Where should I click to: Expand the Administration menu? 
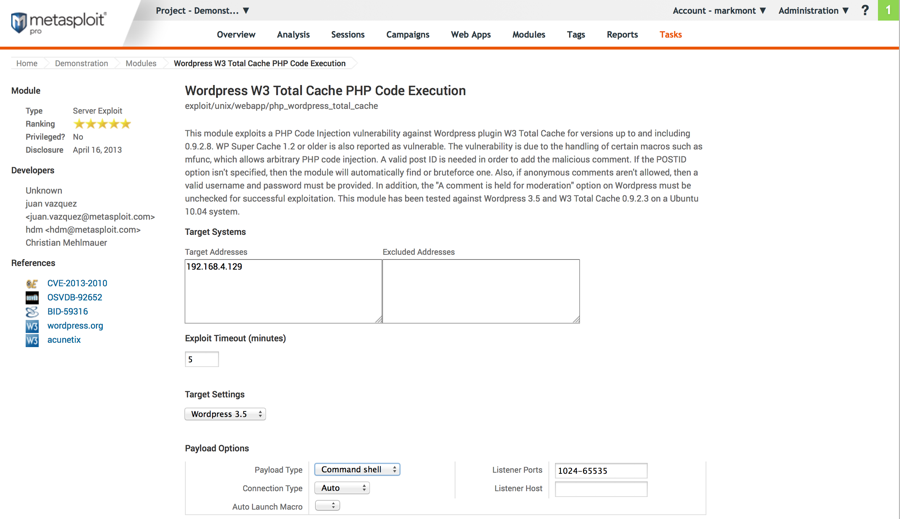pos(813,10)
